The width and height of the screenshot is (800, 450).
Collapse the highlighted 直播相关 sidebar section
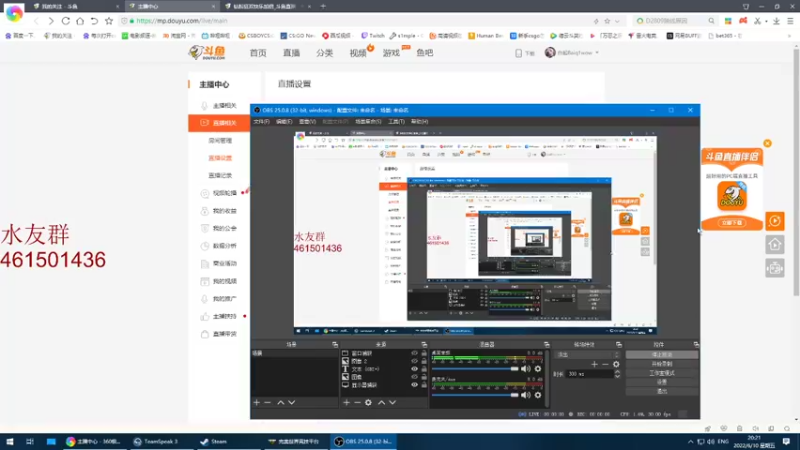coord(219,123)
